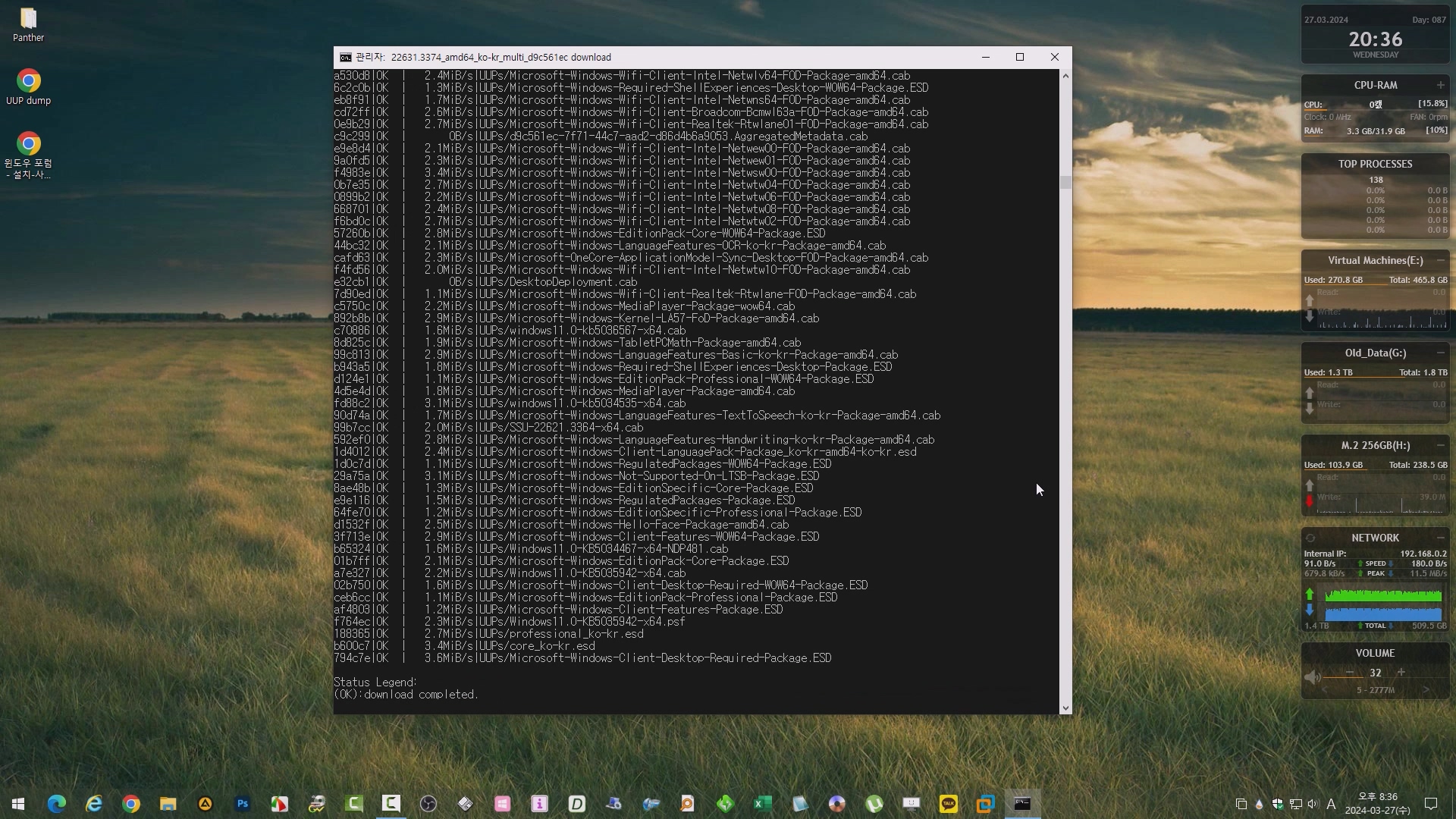Click the console title bar text
The image size is (1456, 819).
[x=484, y=58]
